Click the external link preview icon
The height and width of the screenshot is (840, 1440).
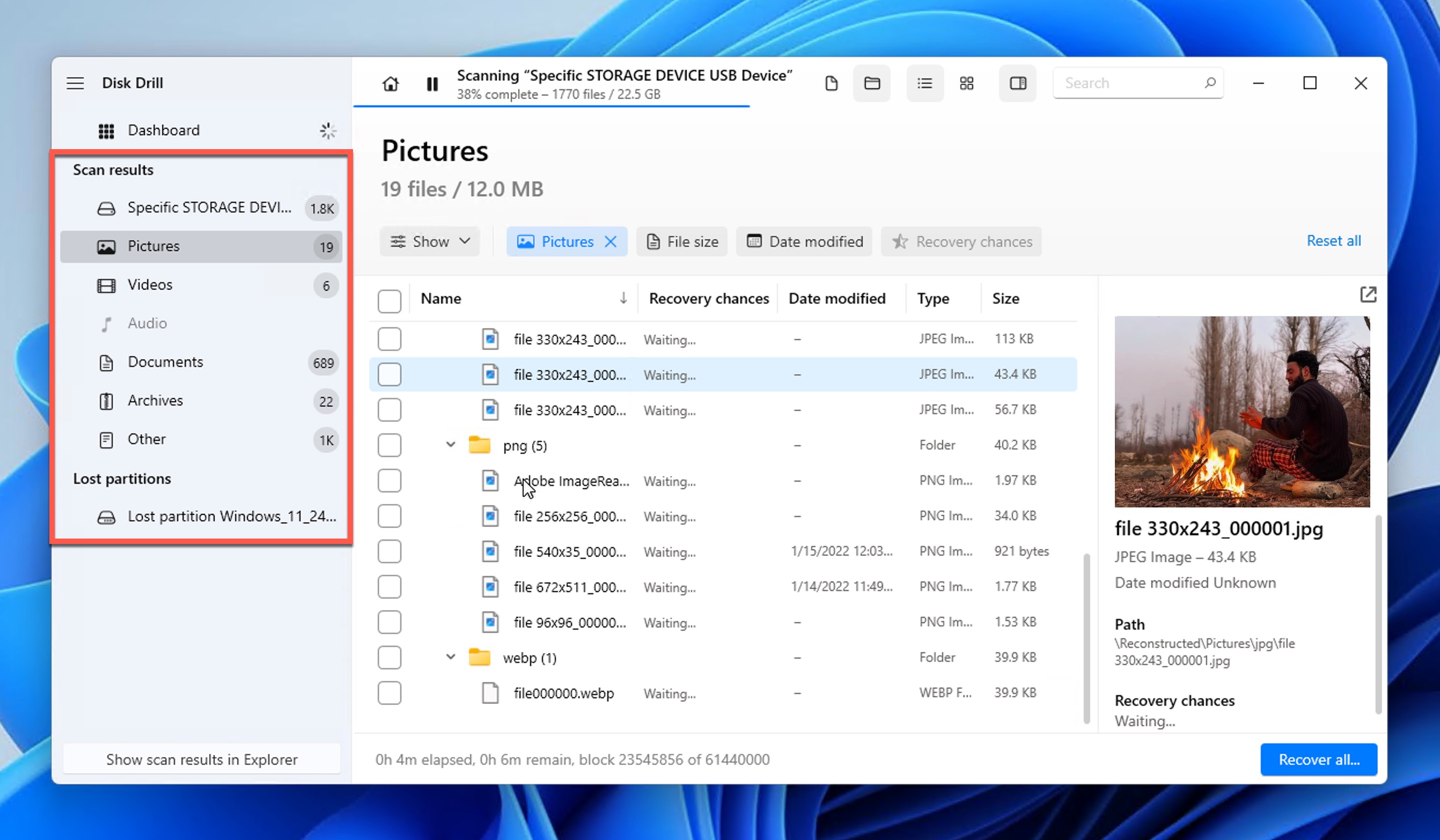coord(1369,295)
